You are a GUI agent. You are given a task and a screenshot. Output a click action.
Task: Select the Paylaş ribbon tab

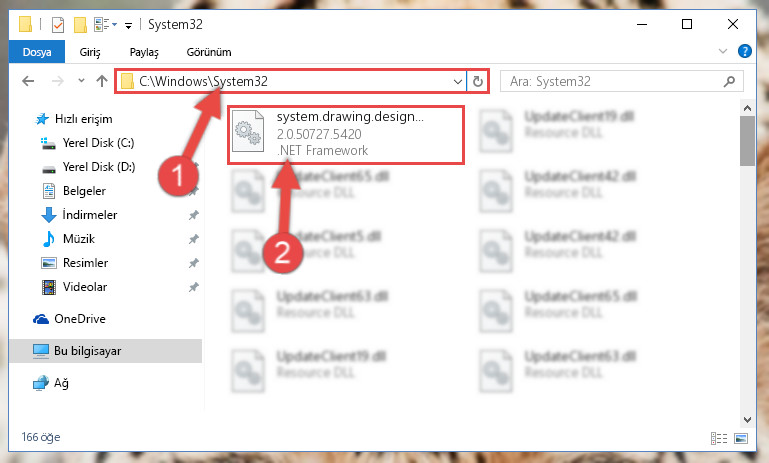[x=144, y=52]
